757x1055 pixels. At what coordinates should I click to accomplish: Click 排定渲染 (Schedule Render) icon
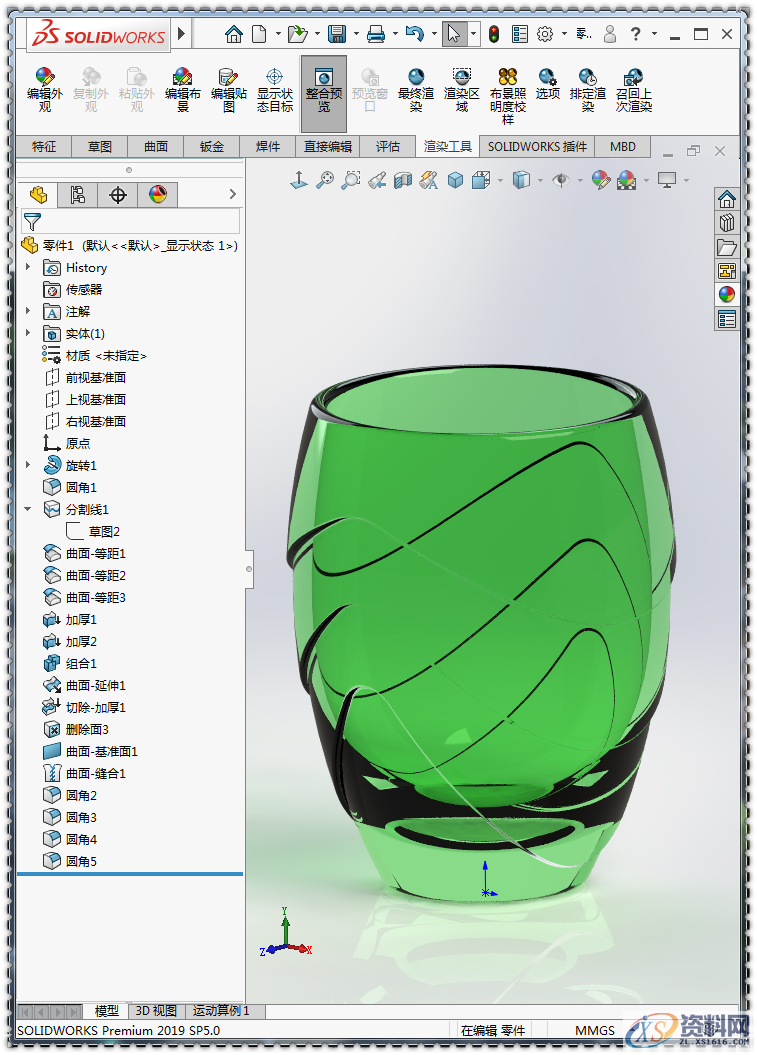588,89
